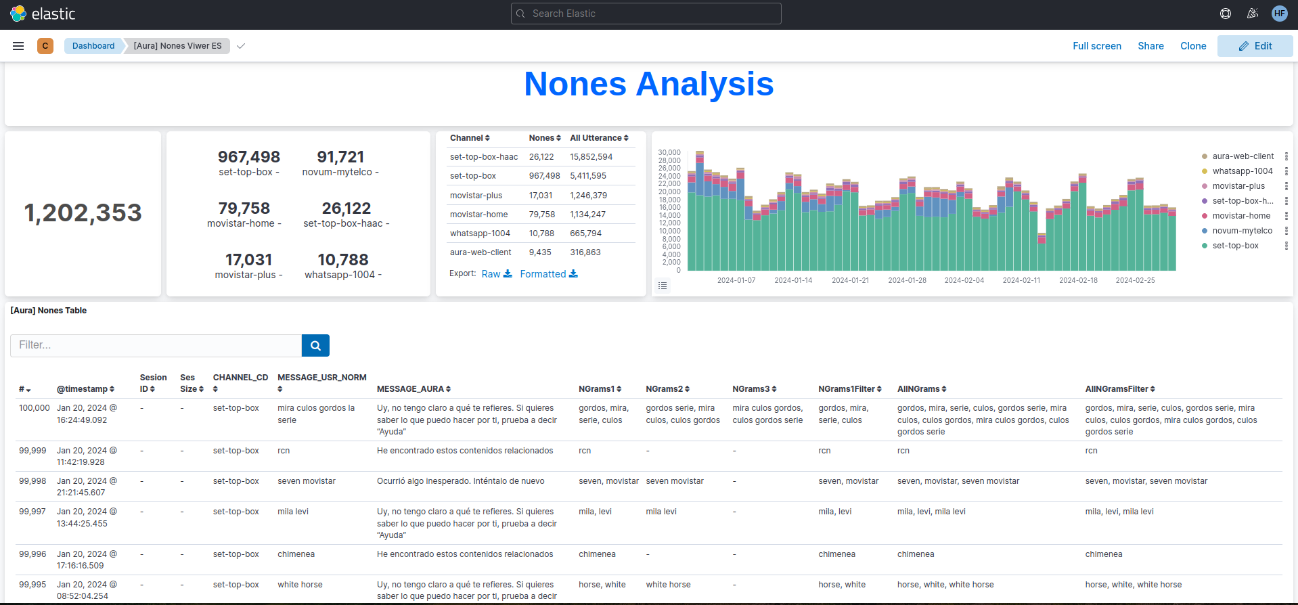Viewport: 1298px width, 605px height.
Task: Click [Aura] Nones Viwer ES breadcrumb
Action: (x=177, y=46)
